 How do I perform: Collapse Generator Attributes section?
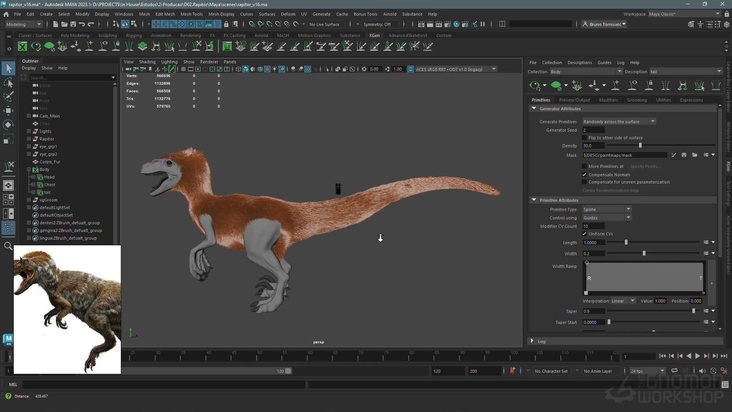(534, 108)
